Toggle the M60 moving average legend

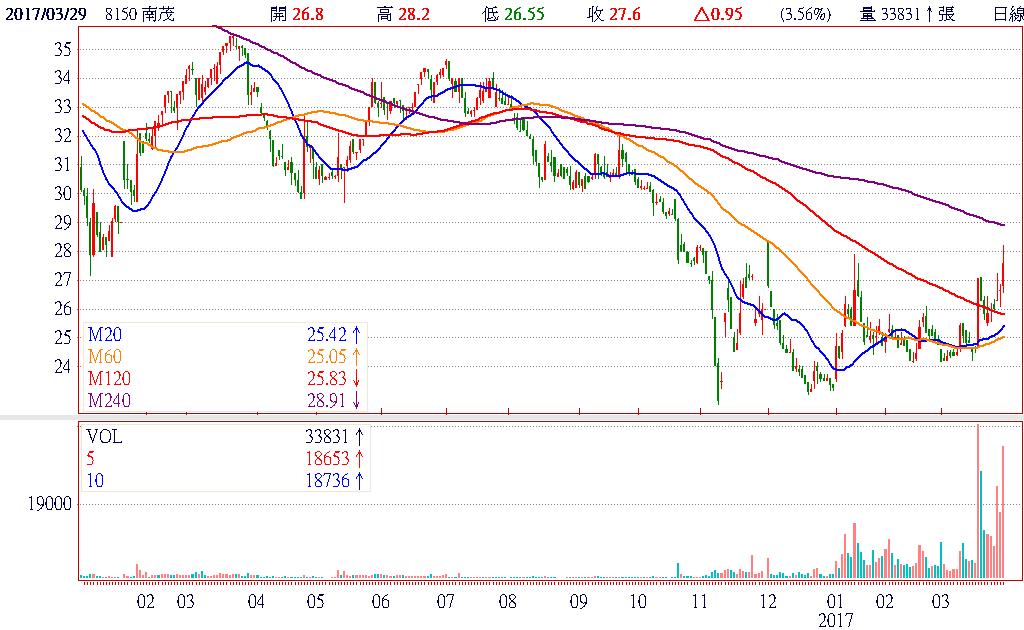106,356
